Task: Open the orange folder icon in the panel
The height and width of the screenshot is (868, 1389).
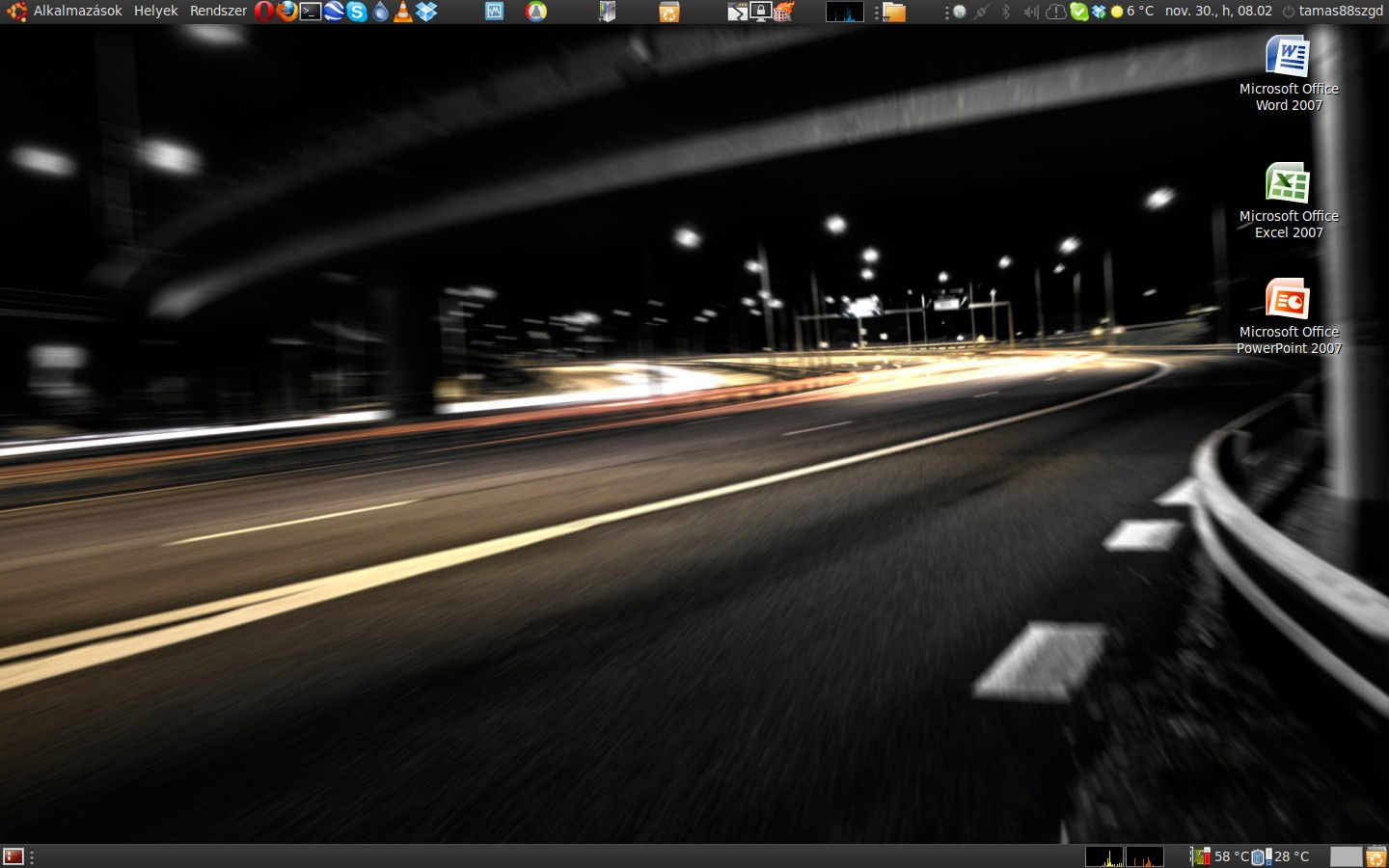Action: point(895,12)
